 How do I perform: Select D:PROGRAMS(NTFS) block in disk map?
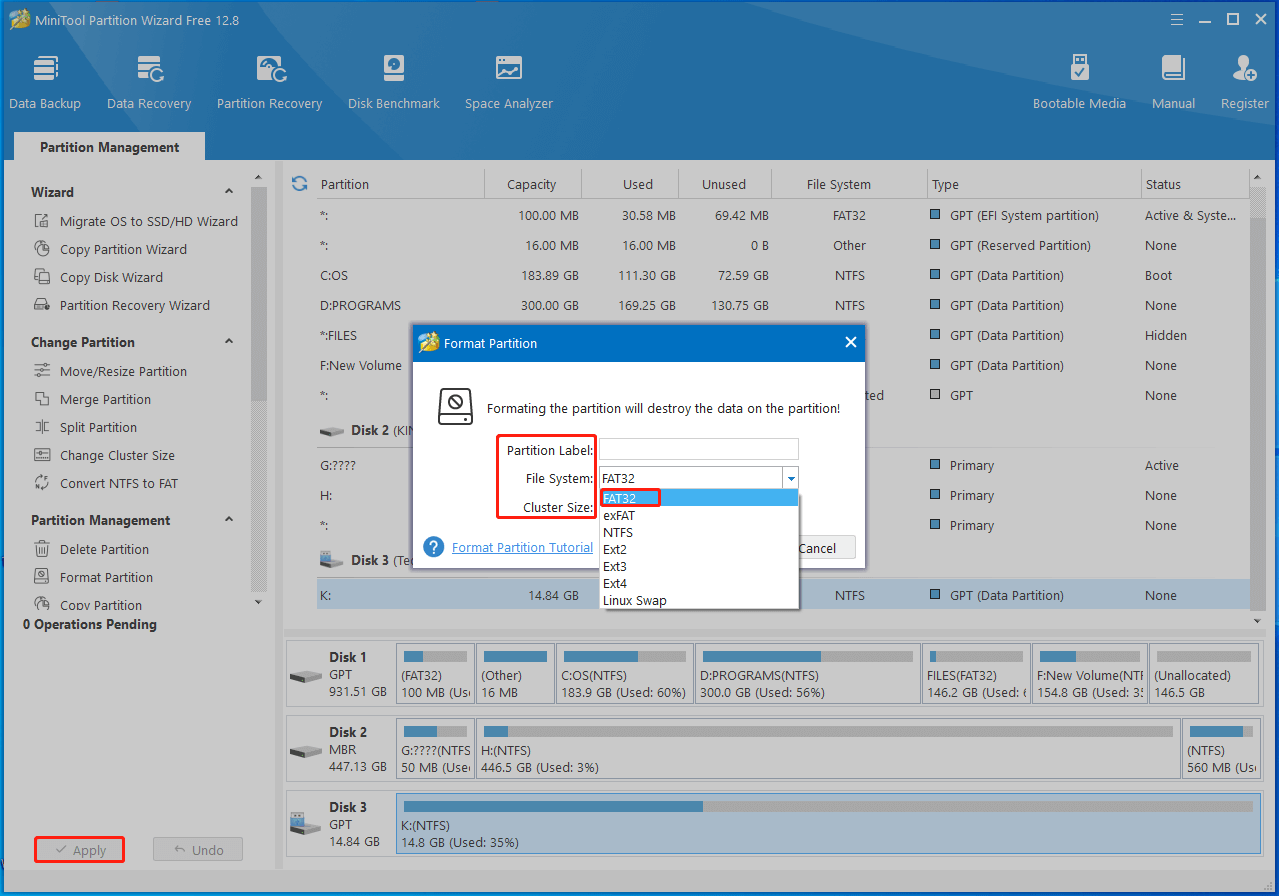807,675
